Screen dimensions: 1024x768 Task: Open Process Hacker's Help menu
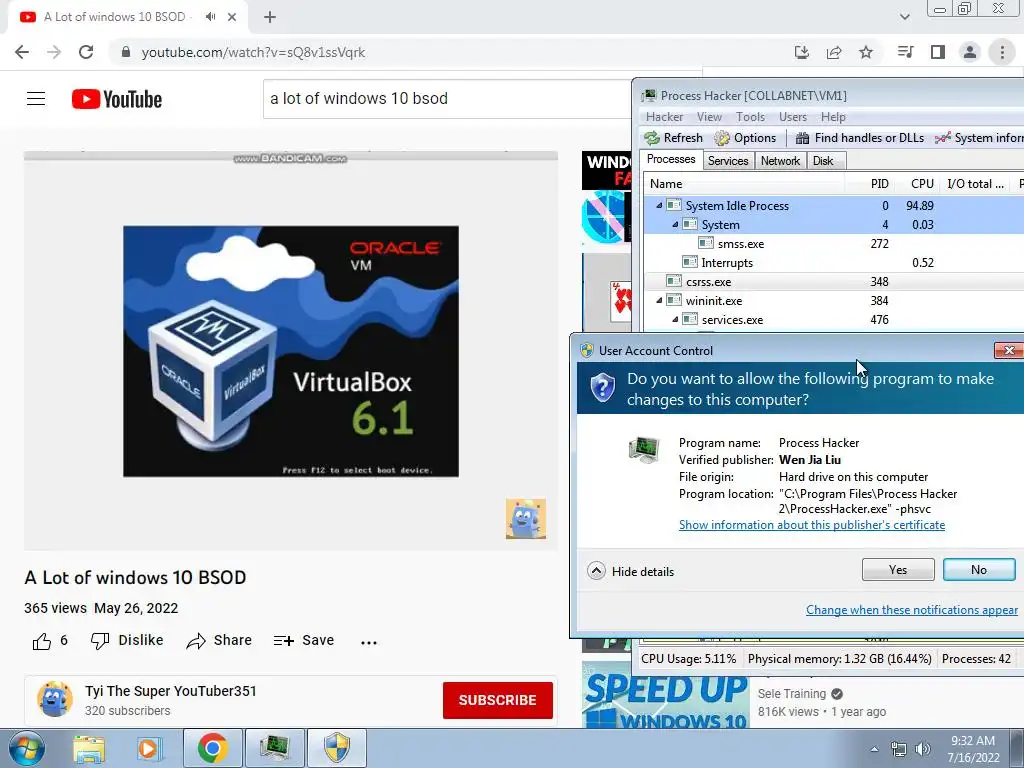833,117
